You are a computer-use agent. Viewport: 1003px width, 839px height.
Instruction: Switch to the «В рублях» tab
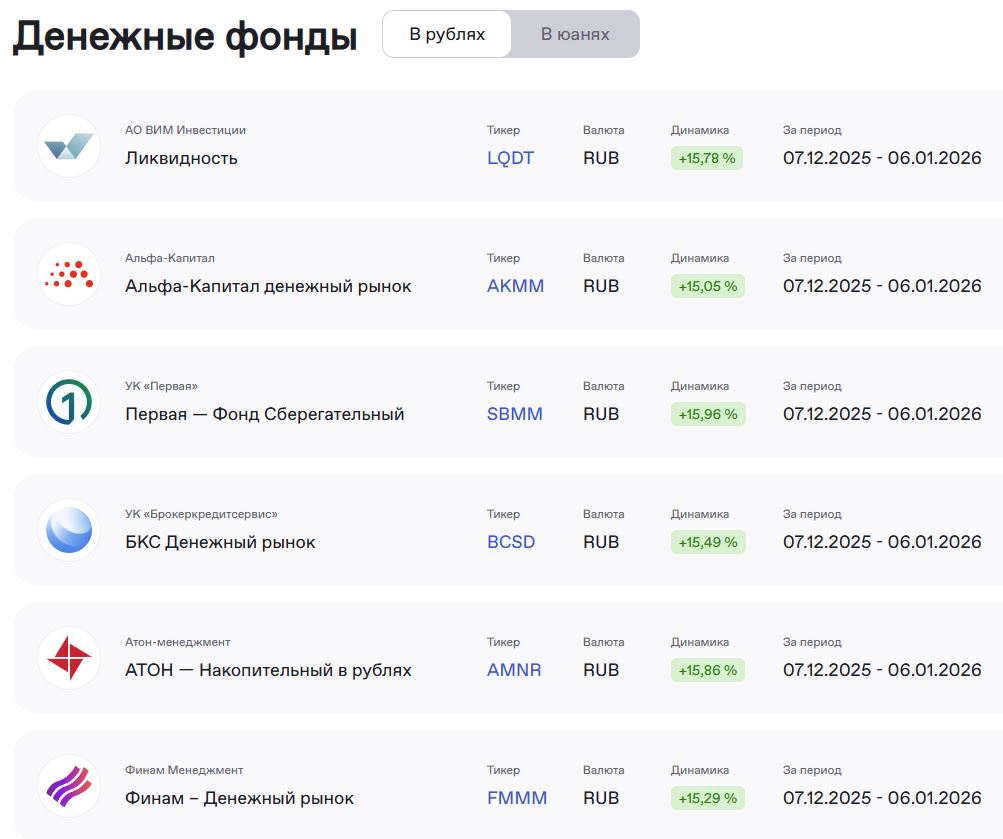[x=447, y=34]
